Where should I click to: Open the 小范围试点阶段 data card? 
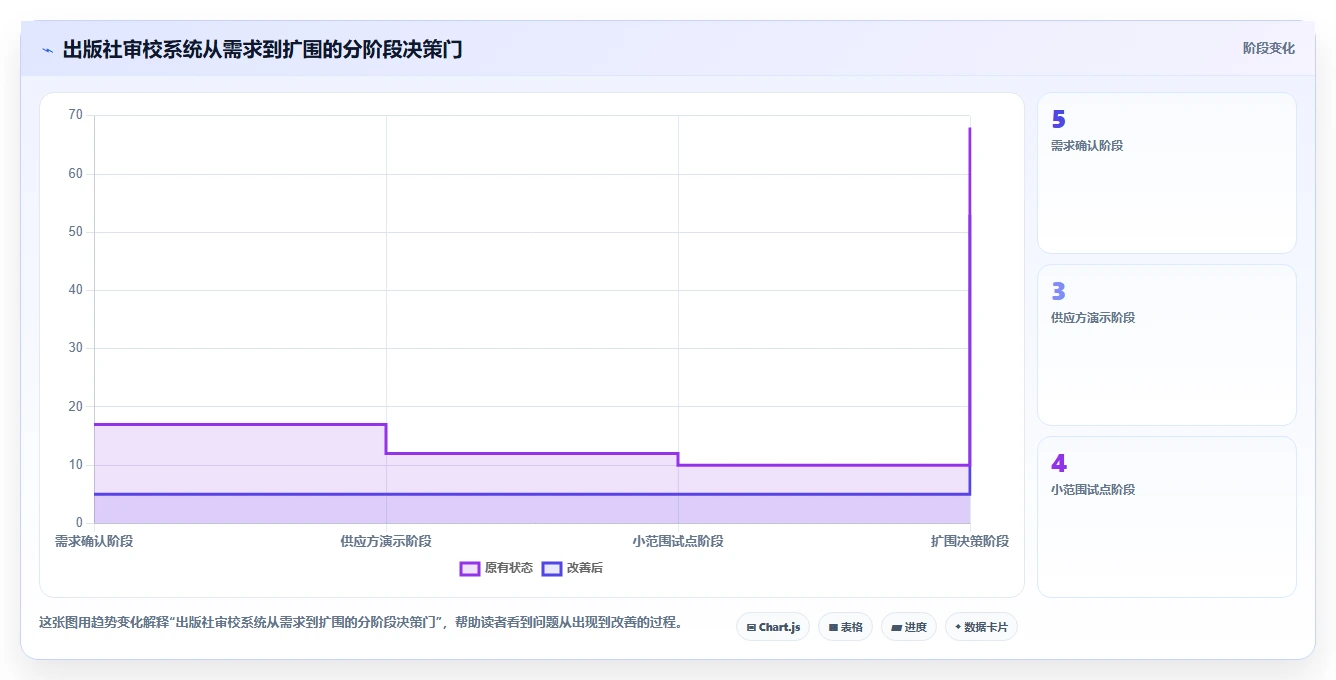click(x=1167, y=517)
